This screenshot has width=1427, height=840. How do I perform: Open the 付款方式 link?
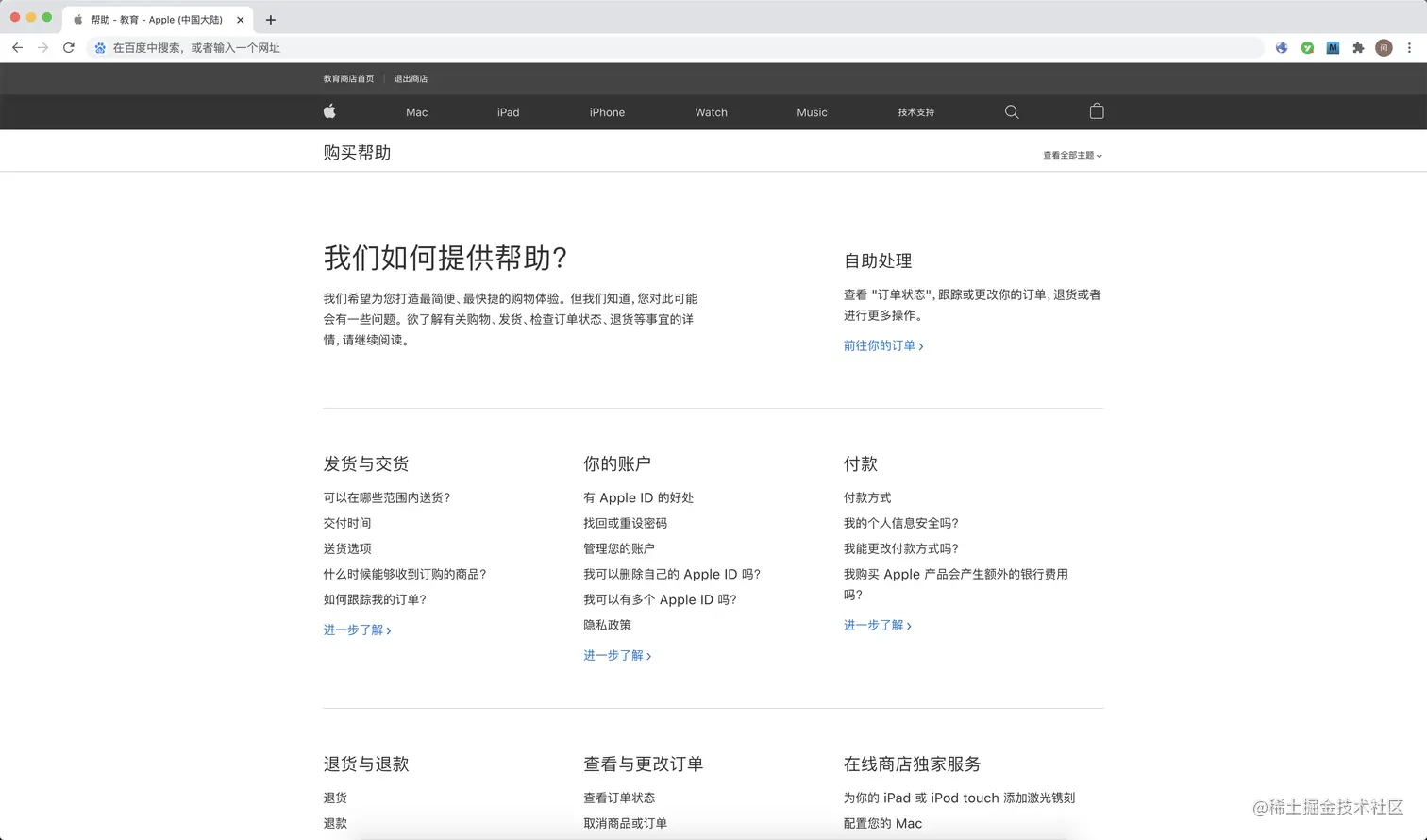click(867, 498)
